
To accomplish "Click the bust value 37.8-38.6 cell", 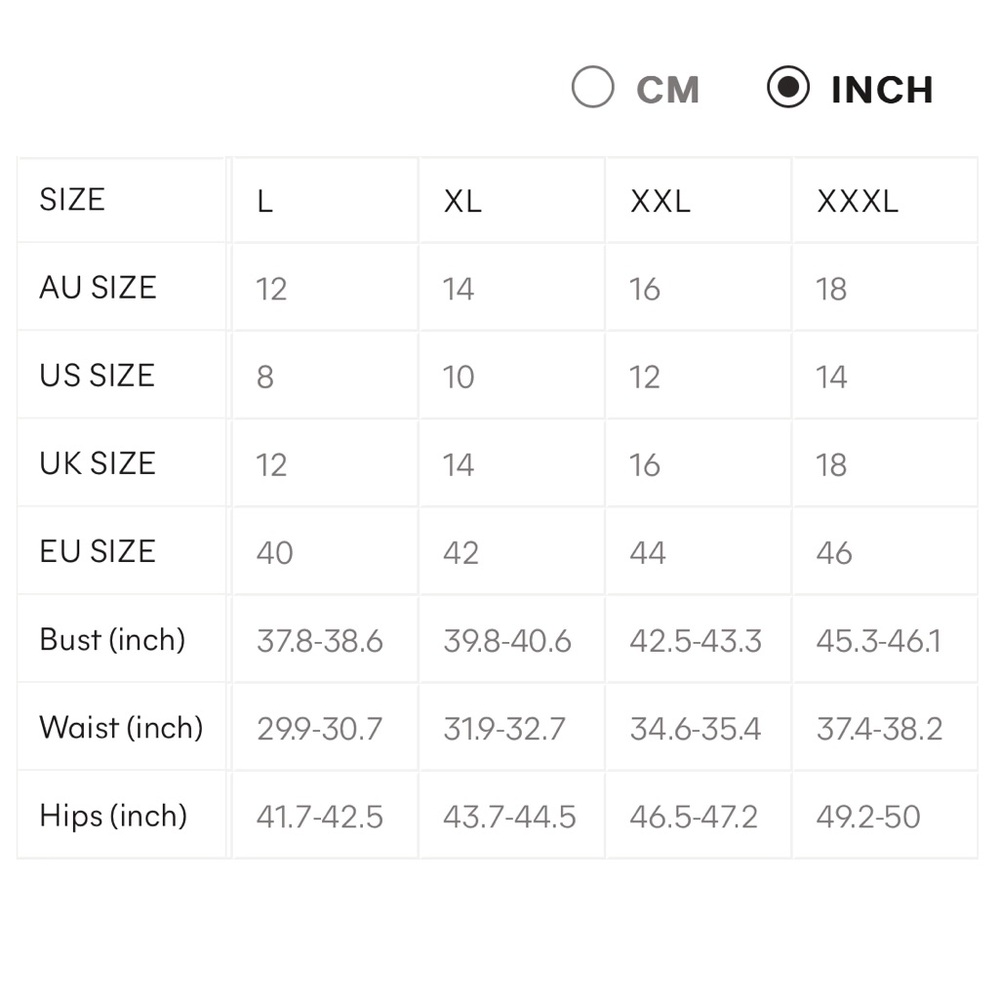I will tap(325, 639).
